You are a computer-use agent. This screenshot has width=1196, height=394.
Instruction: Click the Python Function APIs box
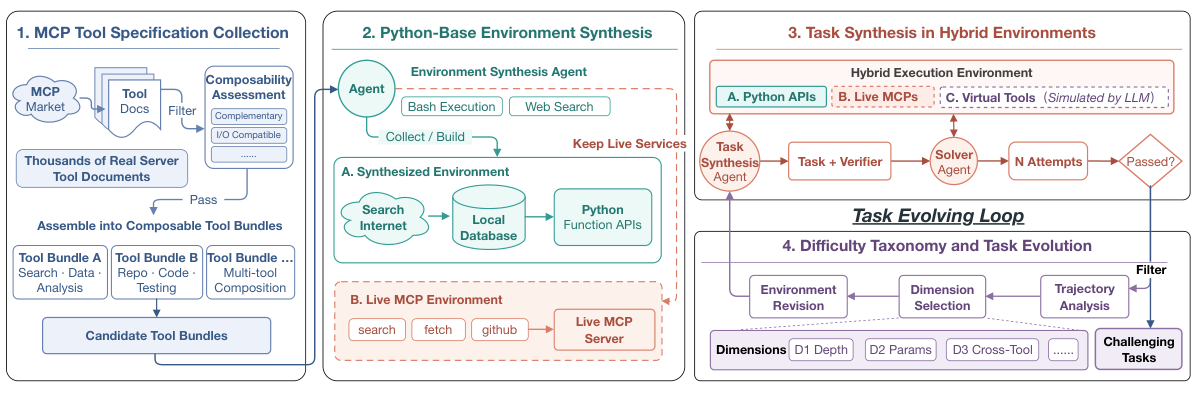coord(603,217)
